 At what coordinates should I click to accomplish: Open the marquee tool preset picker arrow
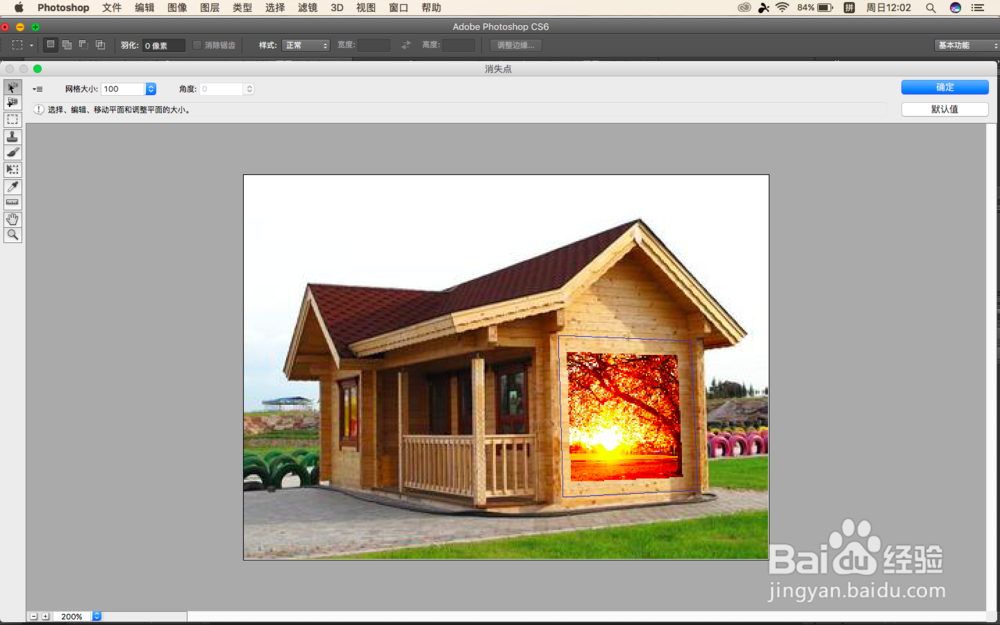click(31, 45)
